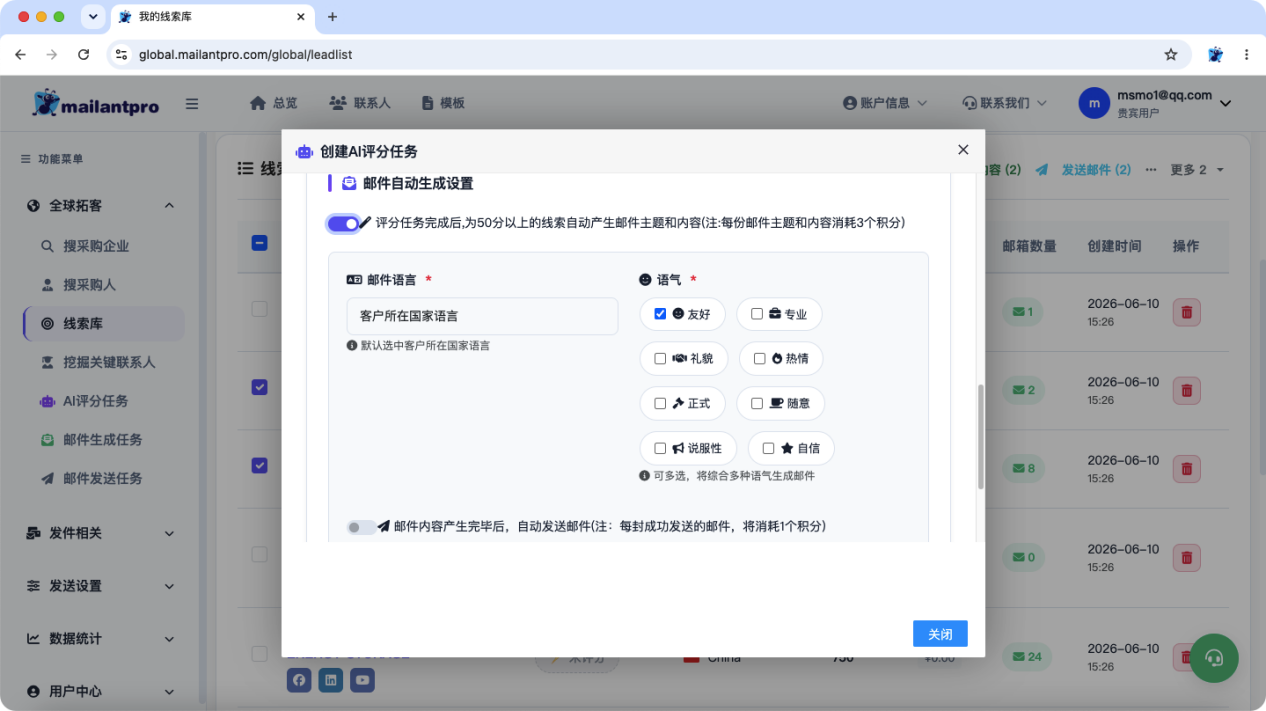The height and width of the screenshot is (711, 1266).
Task: Click the browser back arrow
Action: pyautogui.click(x=21, y=55)
